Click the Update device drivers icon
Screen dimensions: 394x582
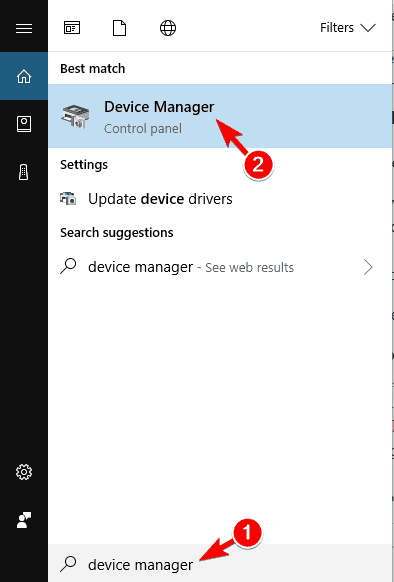68,199
